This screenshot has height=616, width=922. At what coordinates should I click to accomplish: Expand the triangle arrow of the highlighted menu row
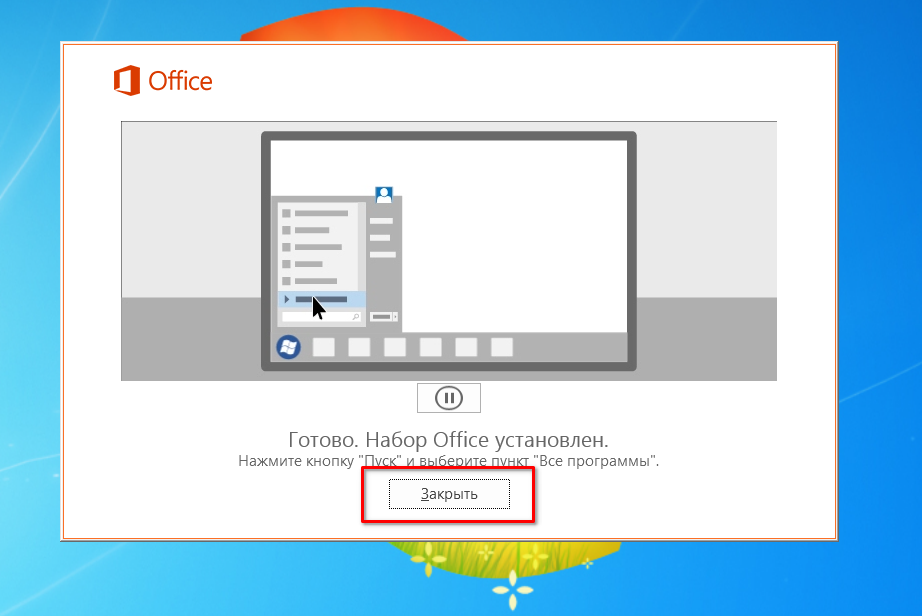pos(286,299)
